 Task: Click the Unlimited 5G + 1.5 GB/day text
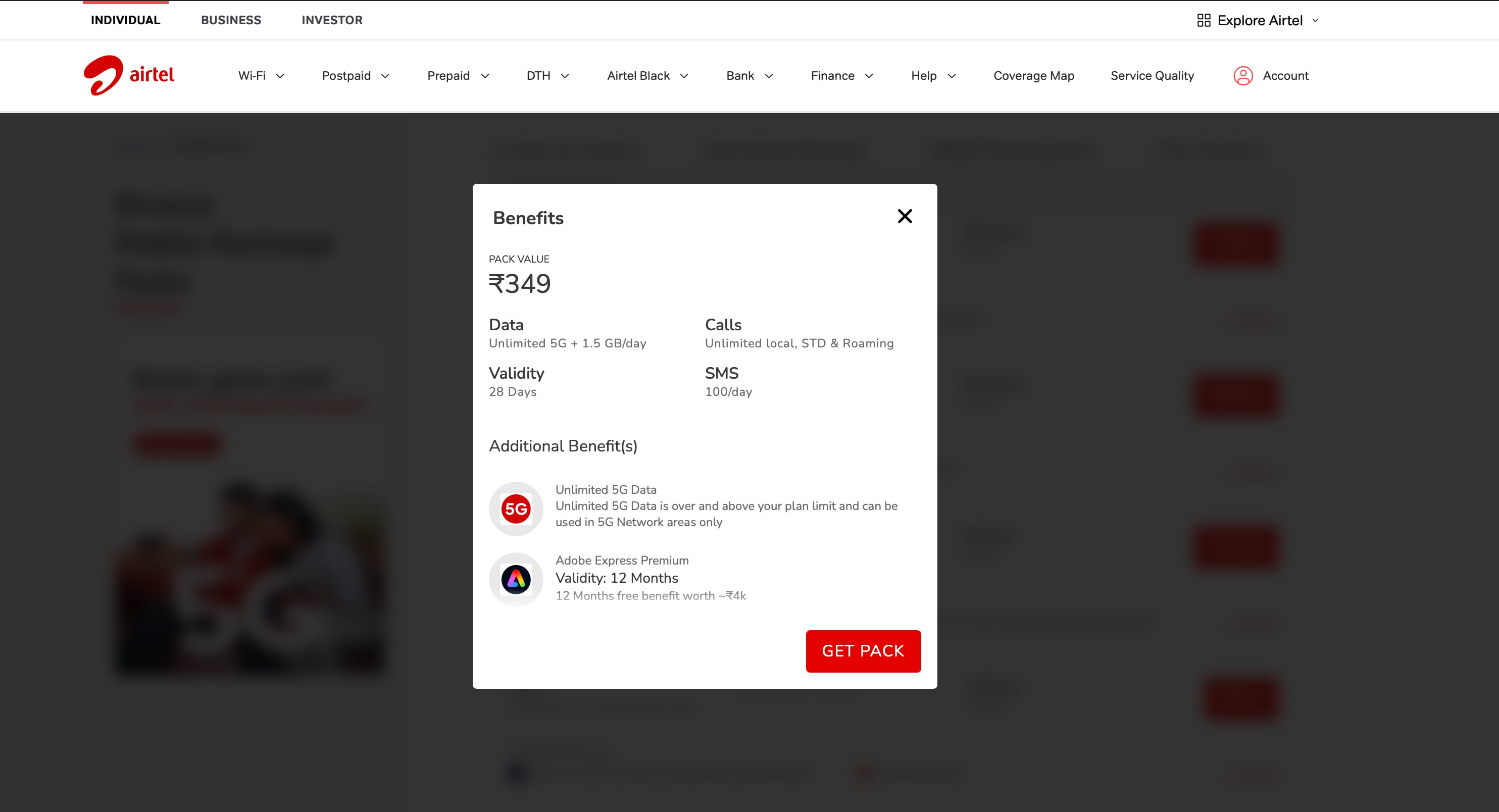click(x=567, y=343)
